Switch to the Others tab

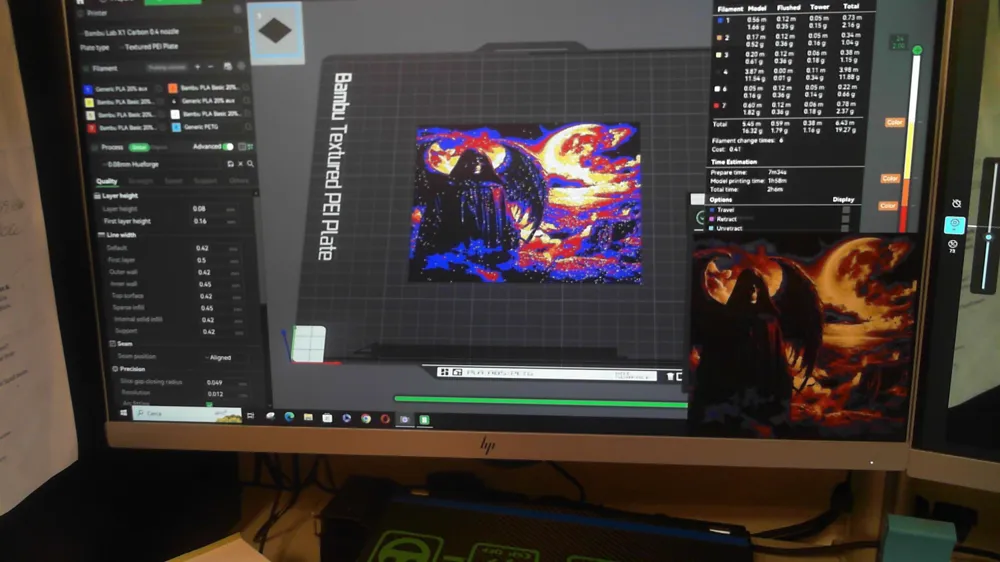click(239, 181)
